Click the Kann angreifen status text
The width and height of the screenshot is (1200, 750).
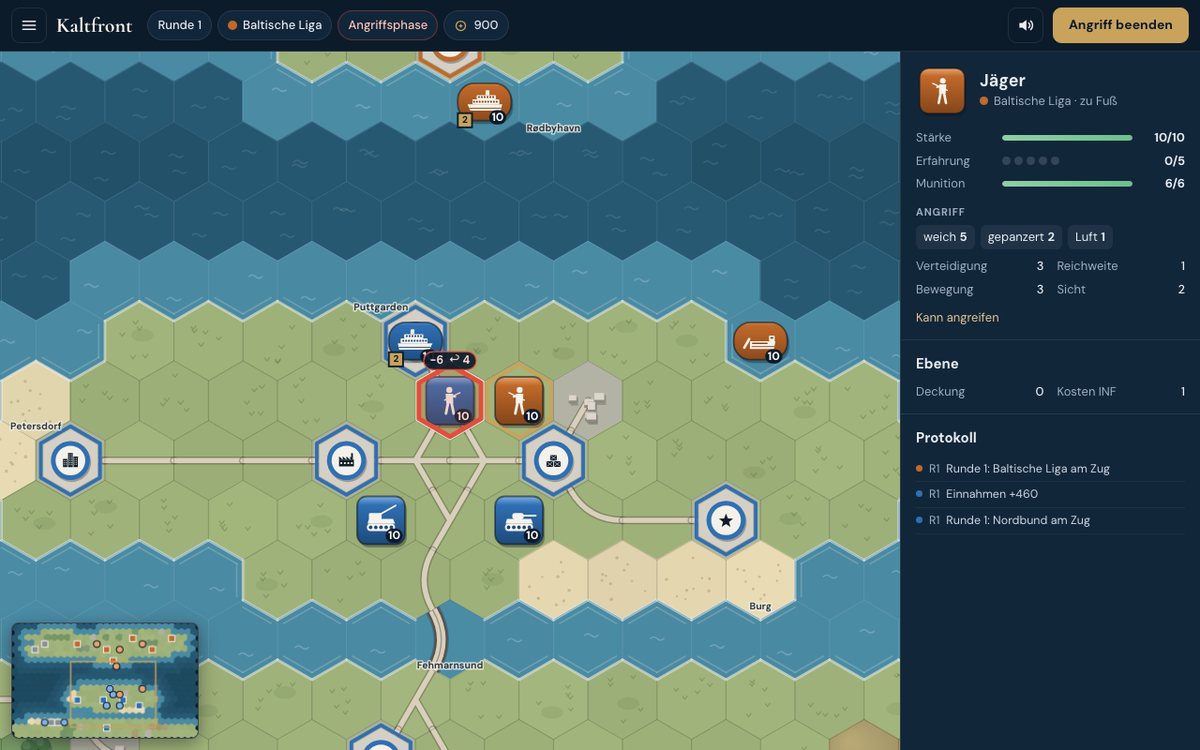point(957,318)
